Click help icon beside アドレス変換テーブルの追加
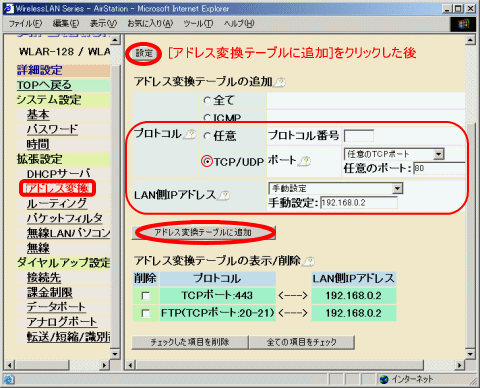Screen dimensions: 480x388 tap(279, 82)
